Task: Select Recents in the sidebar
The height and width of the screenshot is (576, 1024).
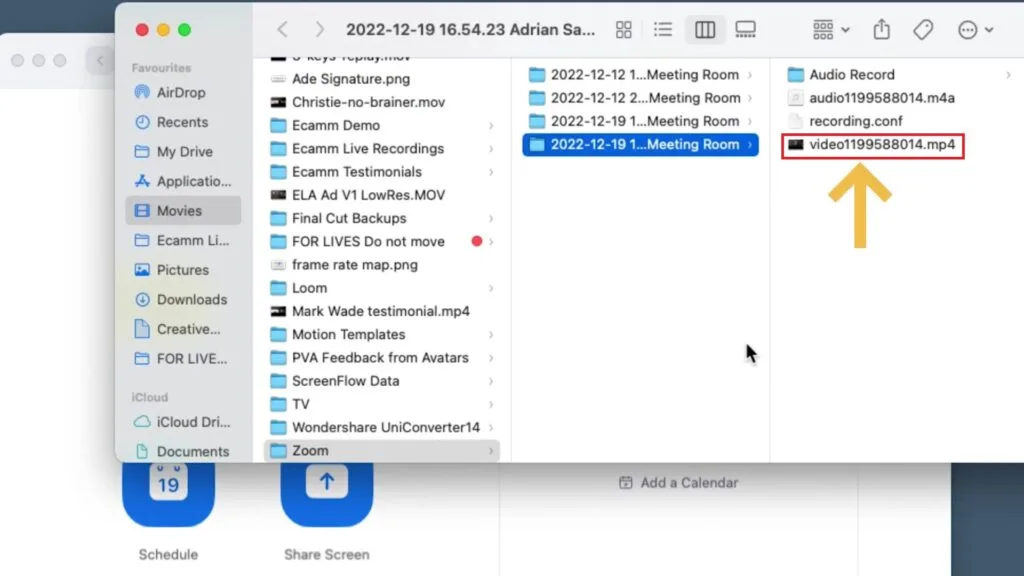Action: (x=182, y=122)
